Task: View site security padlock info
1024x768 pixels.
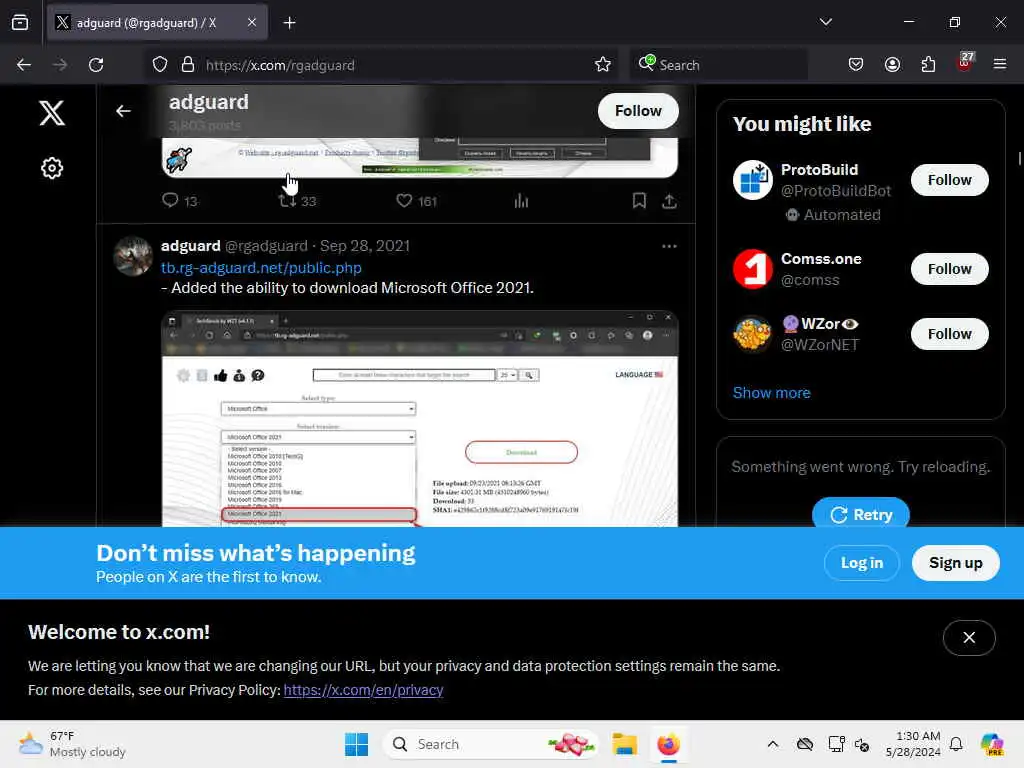Action: coord(188,65)
